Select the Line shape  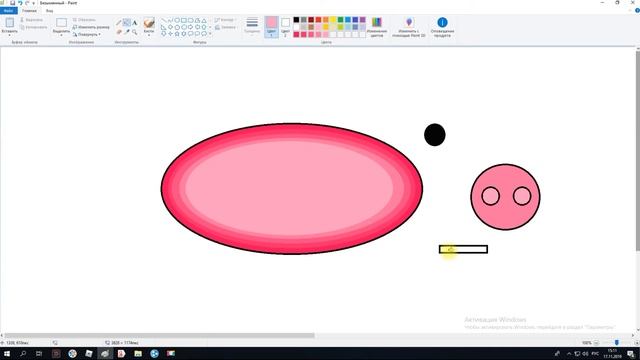tap(164, 20)
